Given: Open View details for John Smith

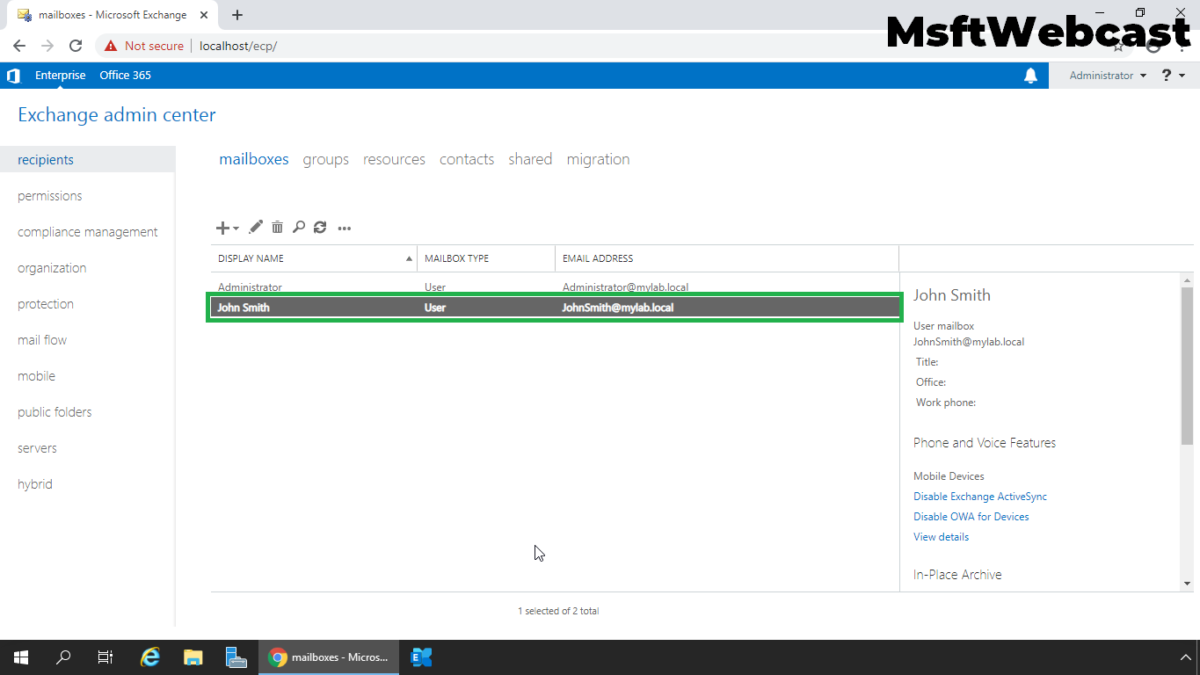Looking at the screenshot, I should pyautogui.click(x=940, y=537).
